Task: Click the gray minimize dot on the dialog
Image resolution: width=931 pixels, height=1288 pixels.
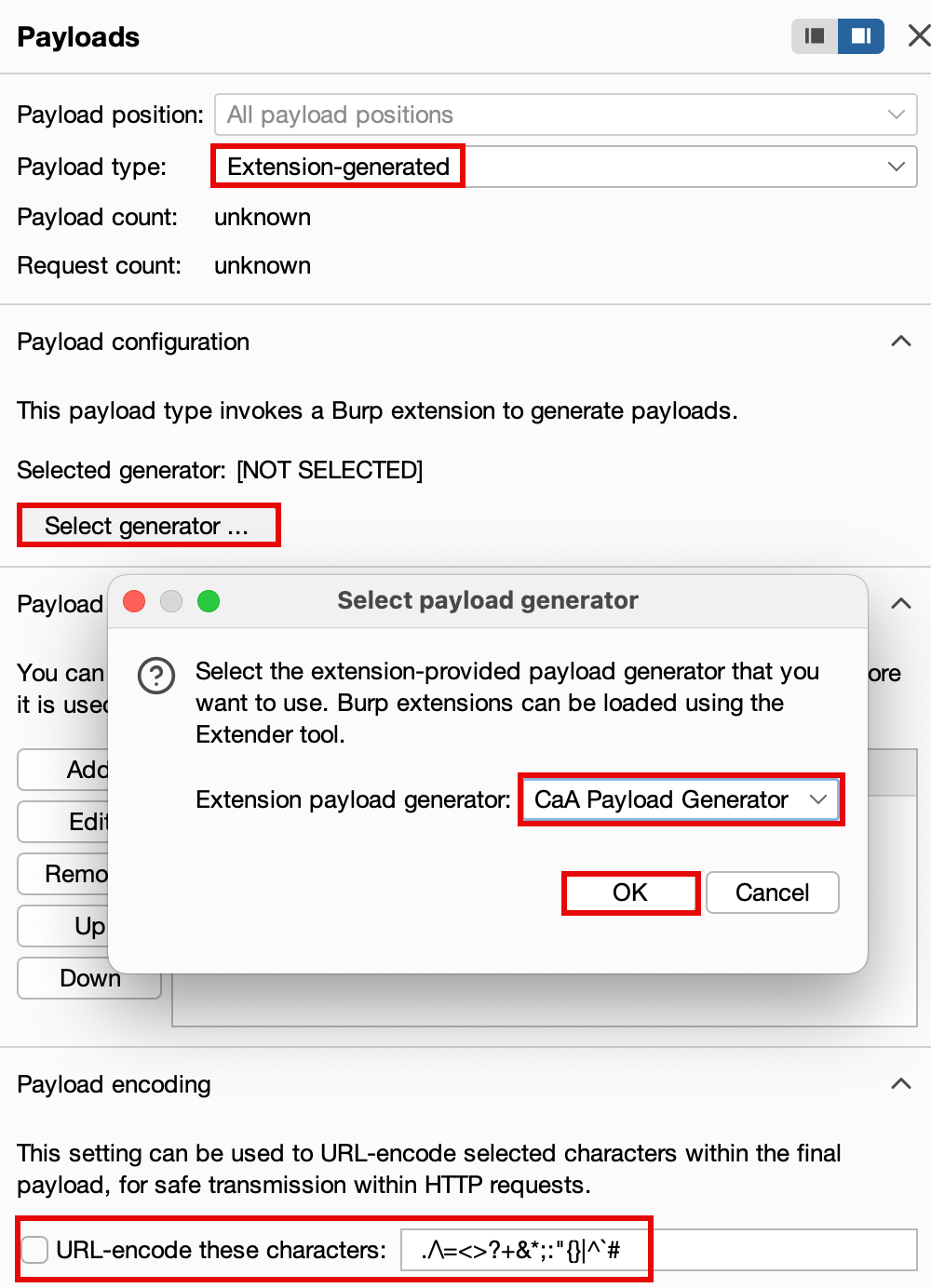Action: 171,601
